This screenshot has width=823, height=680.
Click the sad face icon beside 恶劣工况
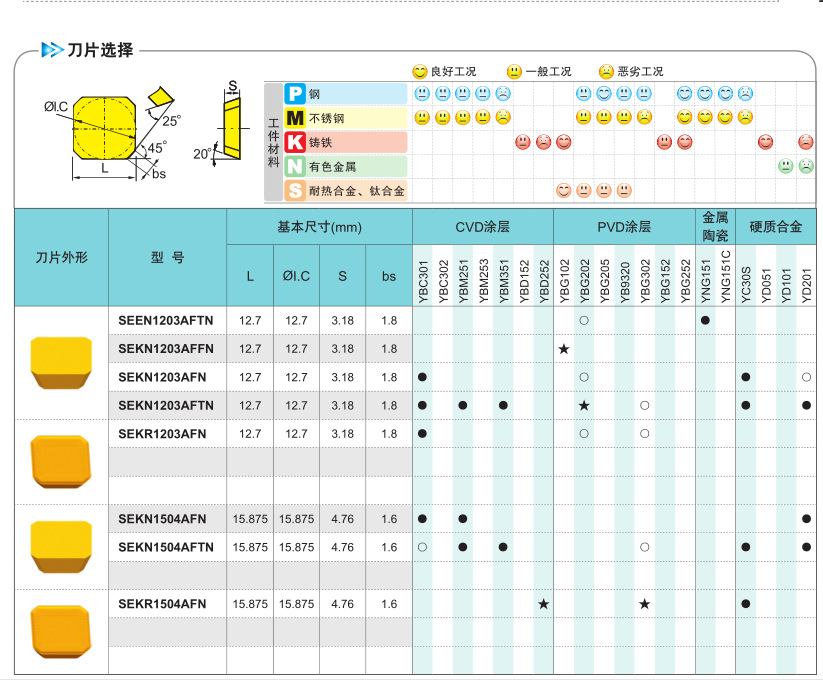[x=606, y=71]
